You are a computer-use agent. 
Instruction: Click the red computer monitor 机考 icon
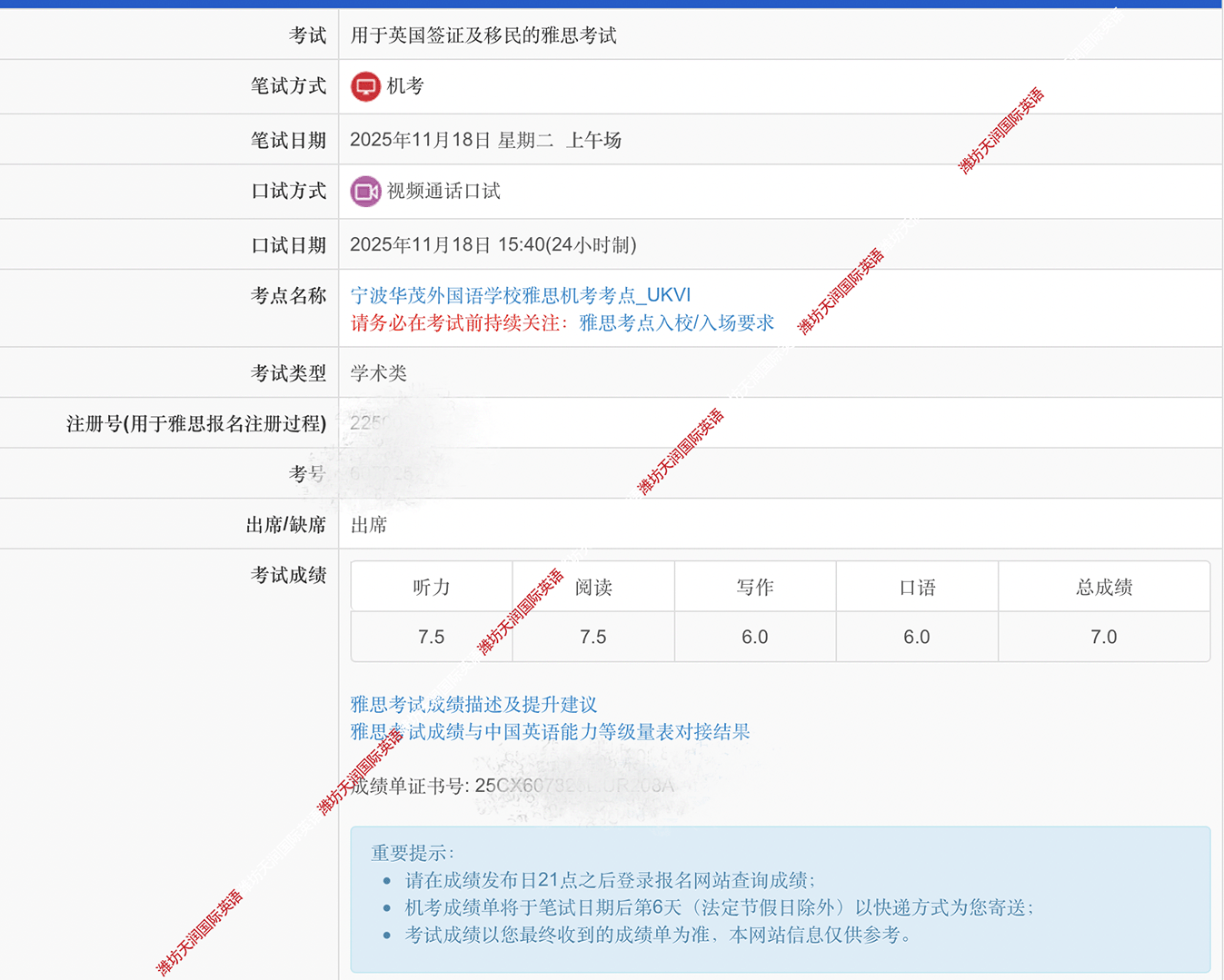pyautogui.click(x=366, y=86)
